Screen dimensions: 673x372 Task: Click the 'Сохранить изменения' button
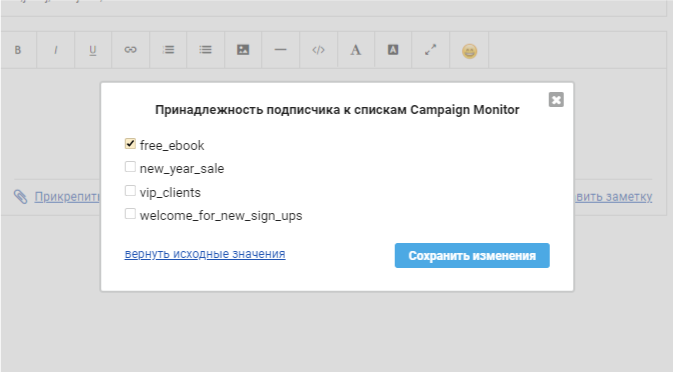click(472, 256)
